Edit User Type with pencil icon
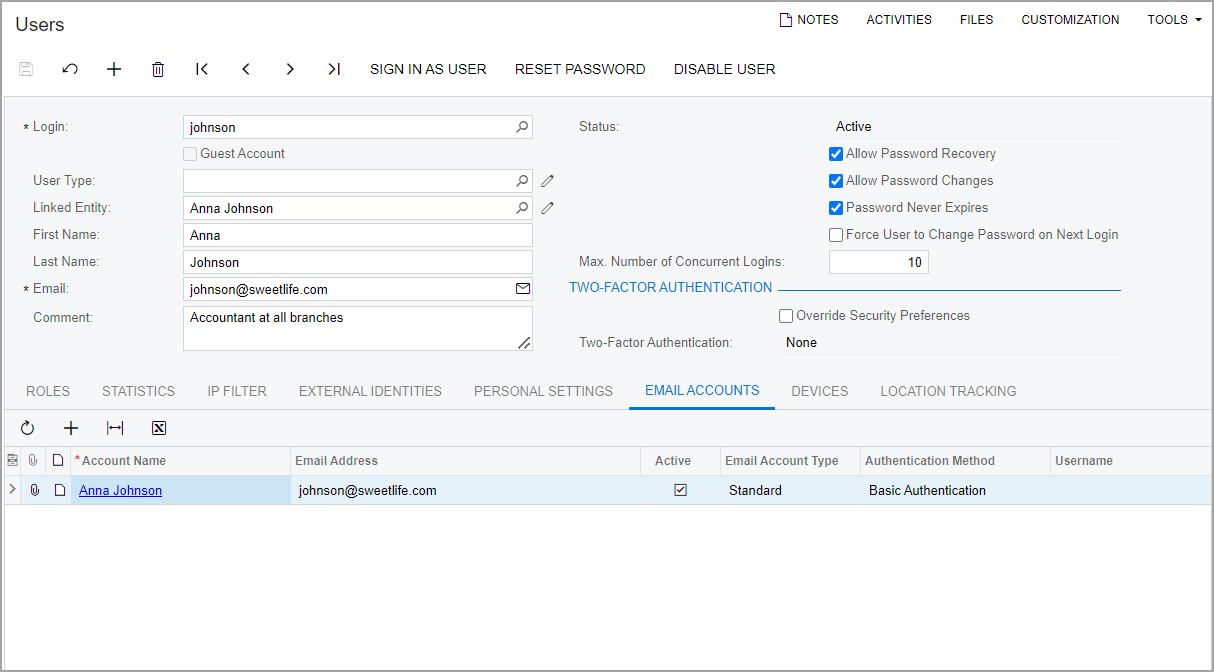The height and width of the screenshot is (672, 1214). click(547, 181)
